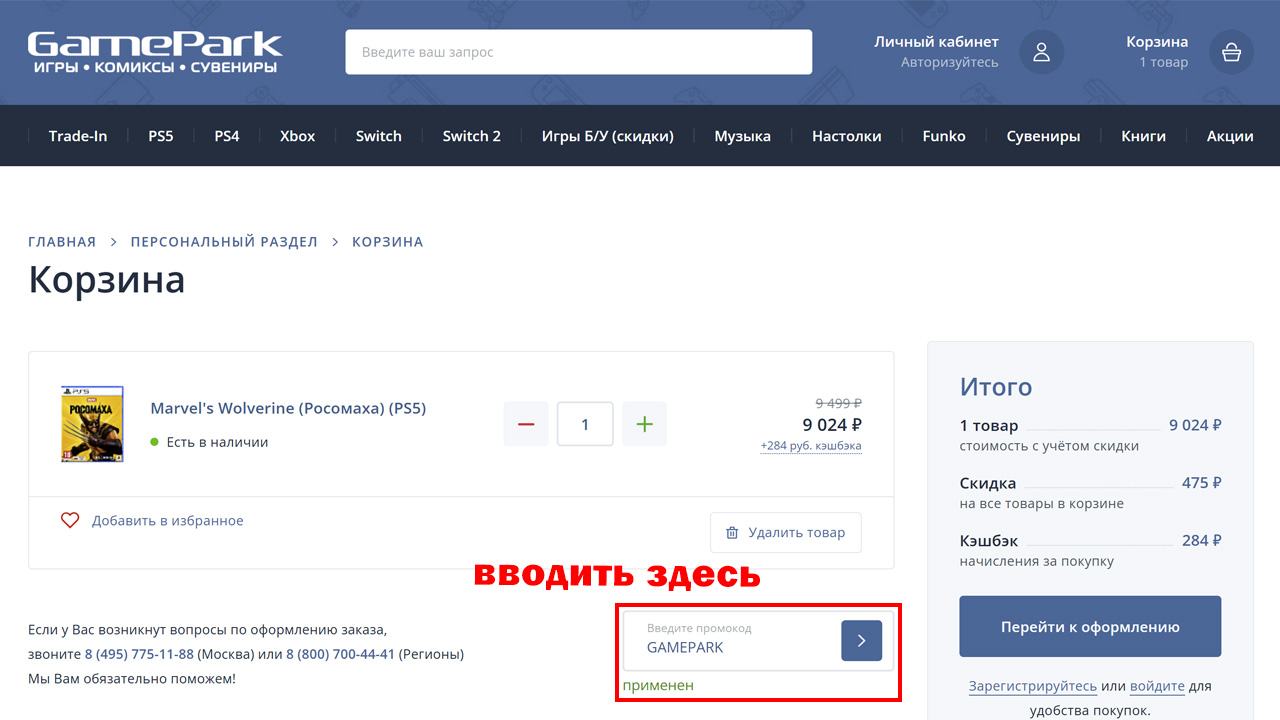The height and width of the screenshot is (720, 1280).
Task: Click the green применен status text
Action: [658, 686]
